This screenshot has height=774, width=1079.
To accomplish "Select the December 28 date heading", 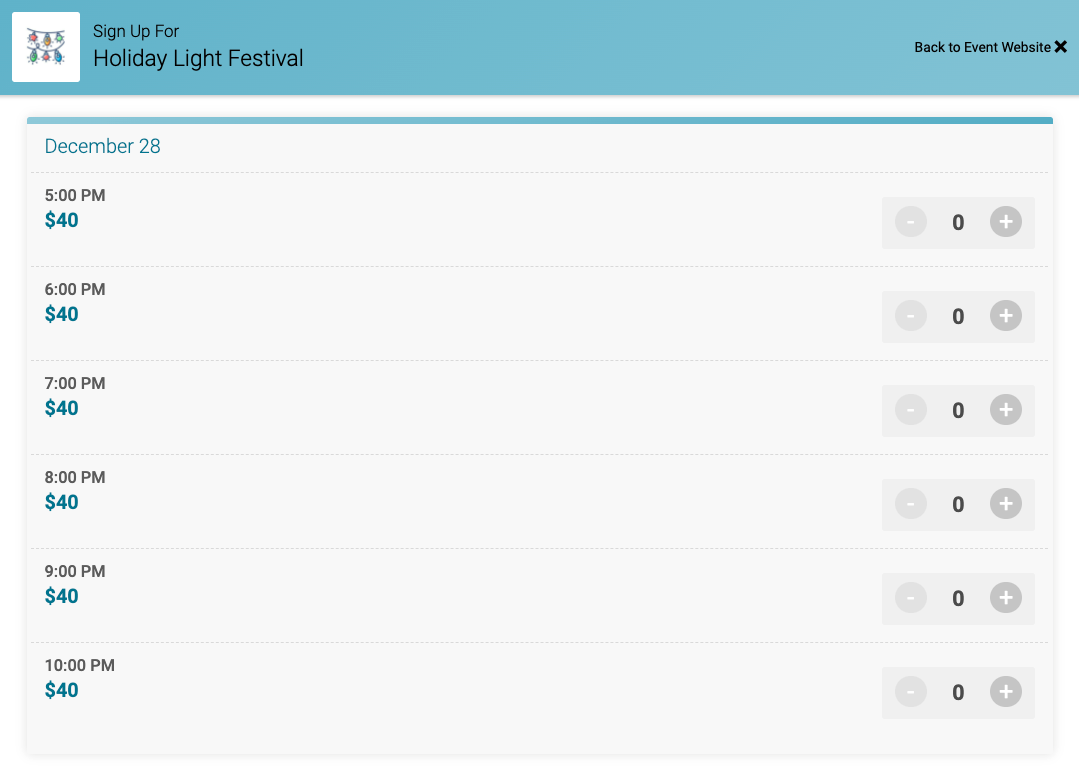I will click(x=103, y=146).
